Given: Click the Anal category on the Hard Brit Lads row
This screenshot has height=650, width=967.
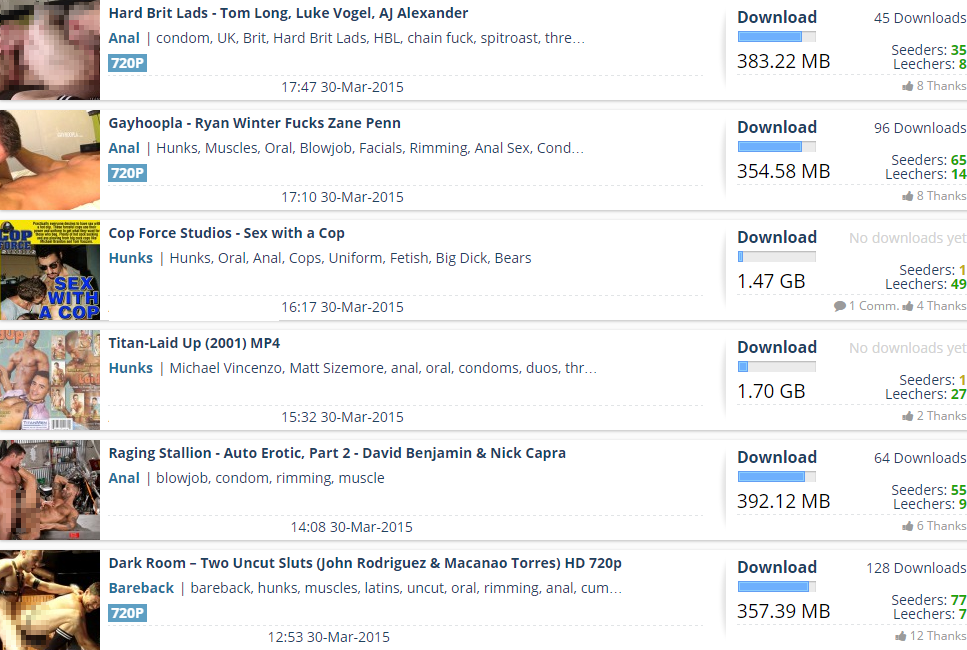Looking at the screenshot, I should tap(124, 38).
